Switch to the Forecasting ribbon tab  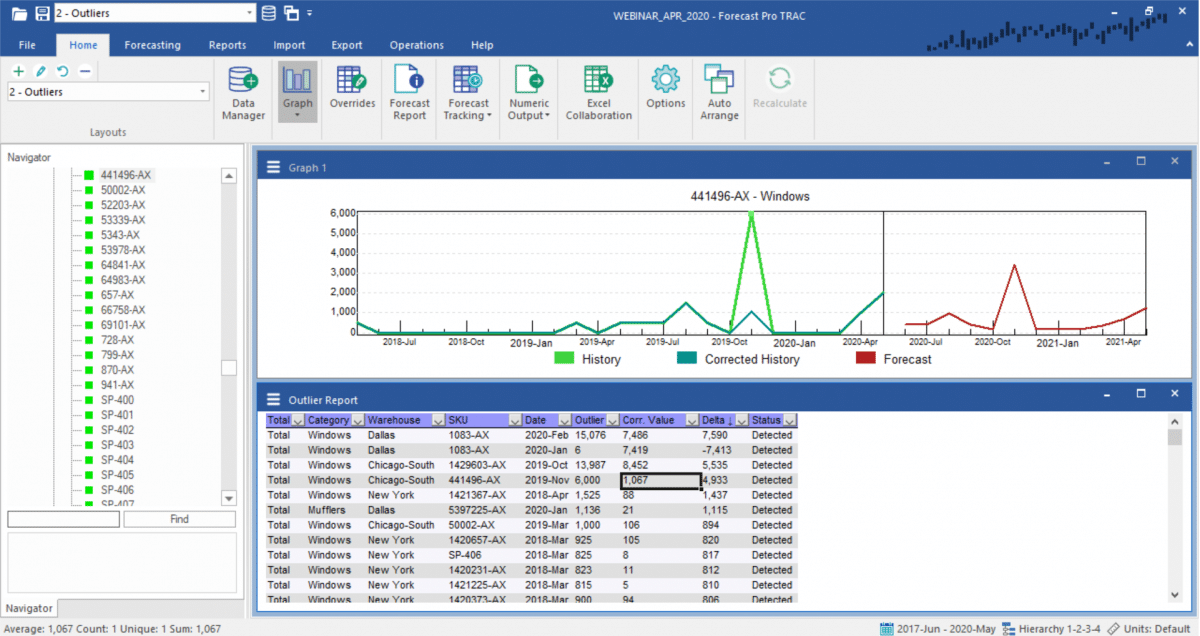pyautogui.click(x=152, y=44)
